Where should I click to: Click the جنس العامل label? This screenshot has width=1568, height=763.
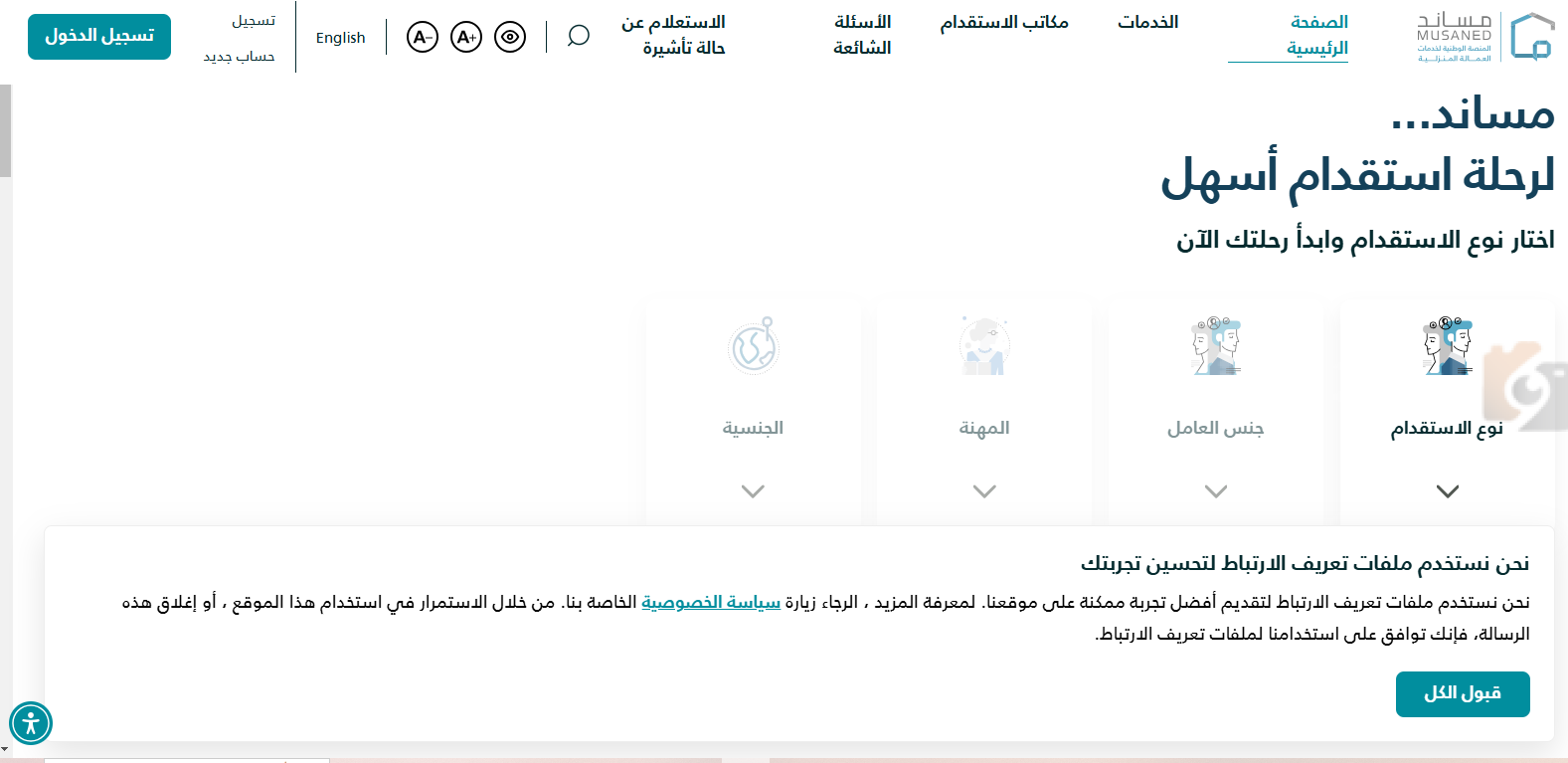tap(1215, 429)
